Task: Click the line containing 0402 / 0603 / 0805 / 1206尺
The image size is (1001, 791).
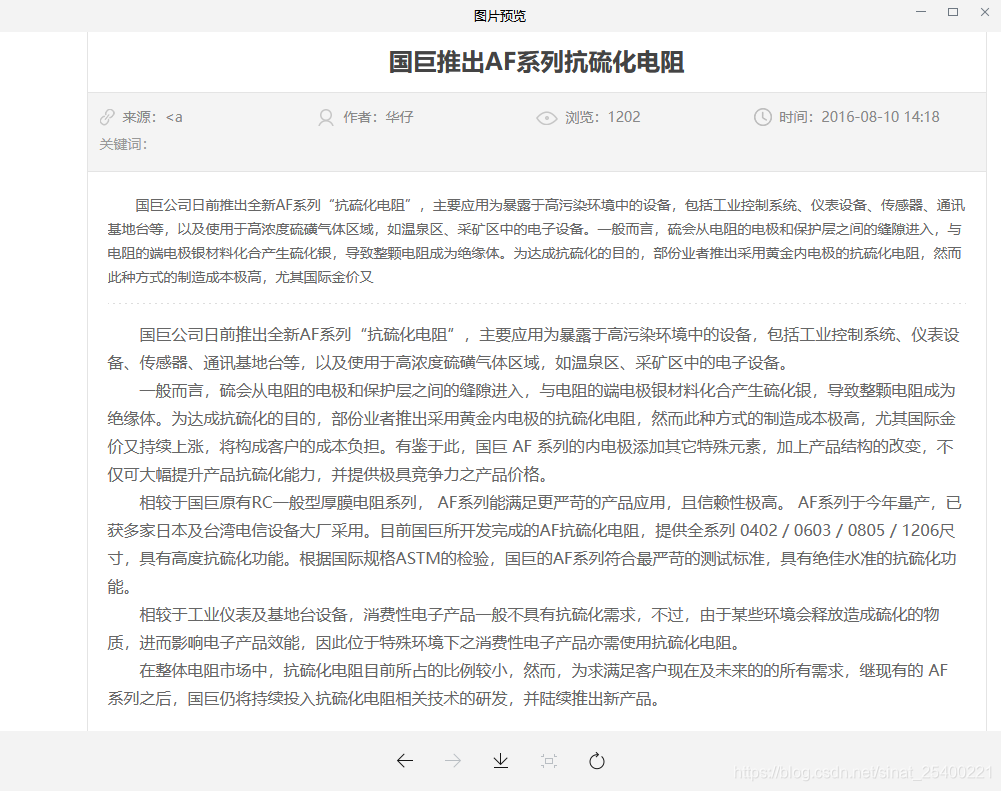Action: pyautogui.click(x=531, y=531)
